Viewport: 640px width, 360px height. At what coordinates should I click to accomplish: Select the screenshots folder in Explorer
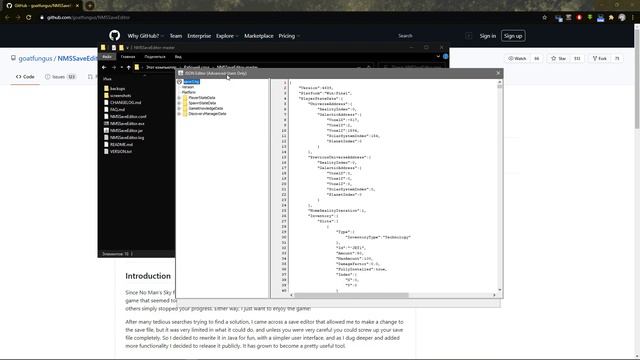[x=118, y=96]
